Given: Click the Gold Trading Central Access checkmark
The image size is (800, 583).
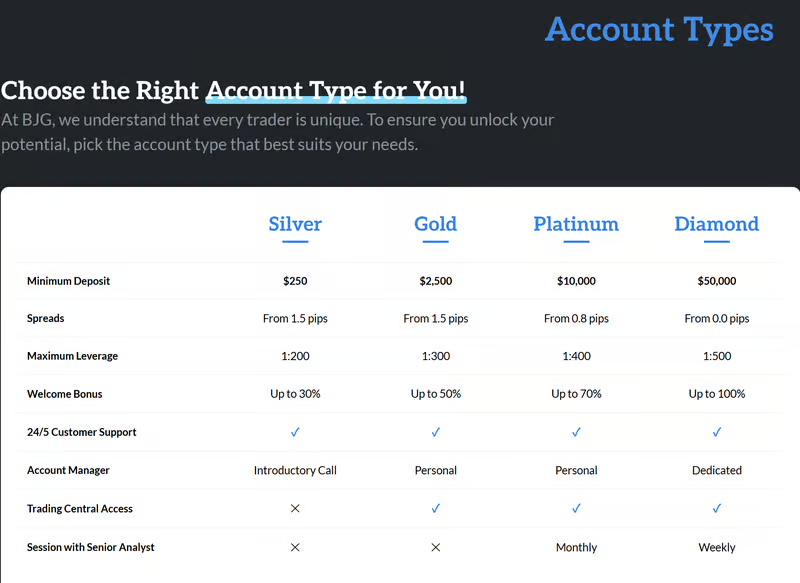Looking at the screenshot, I should point(436,509).
